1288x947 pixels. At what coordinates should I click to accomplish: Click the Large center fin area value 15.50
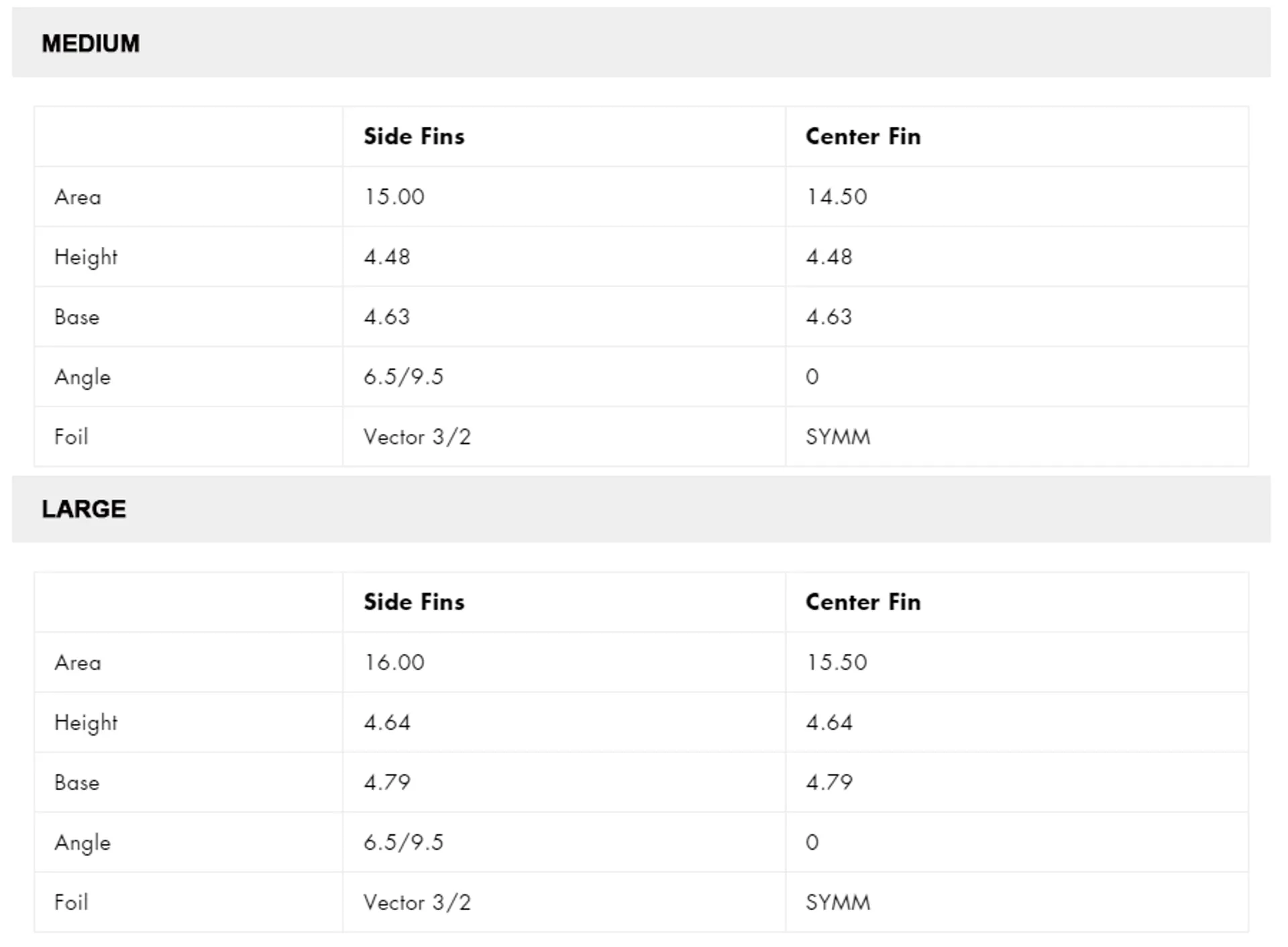[837, 662]
